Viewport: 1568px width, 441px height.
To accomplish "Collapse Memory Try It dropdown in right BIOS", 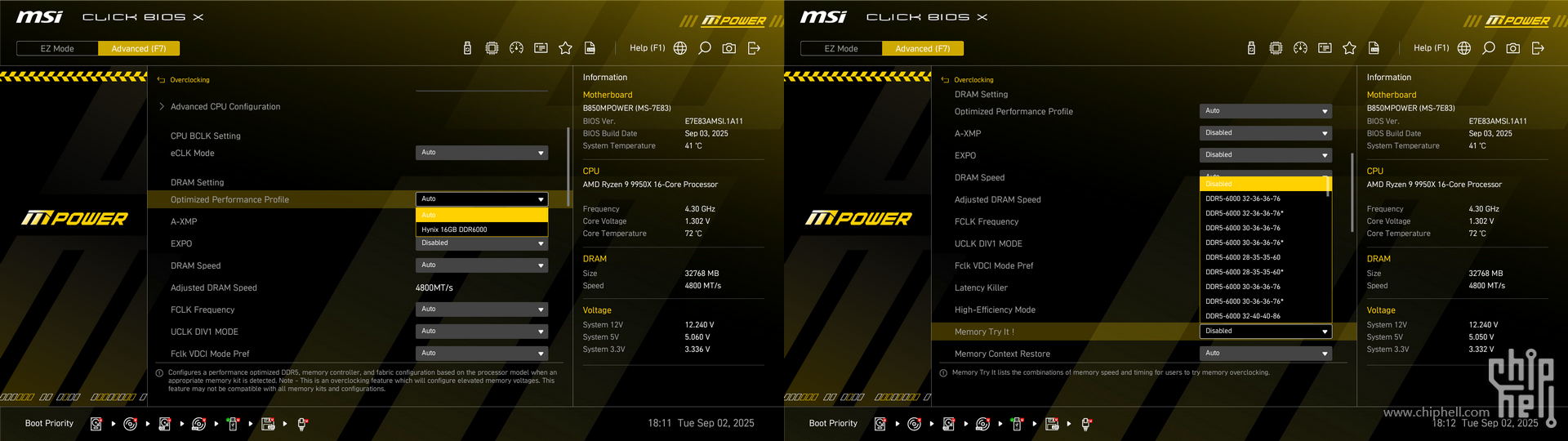I will click(x=1266, y=332).
